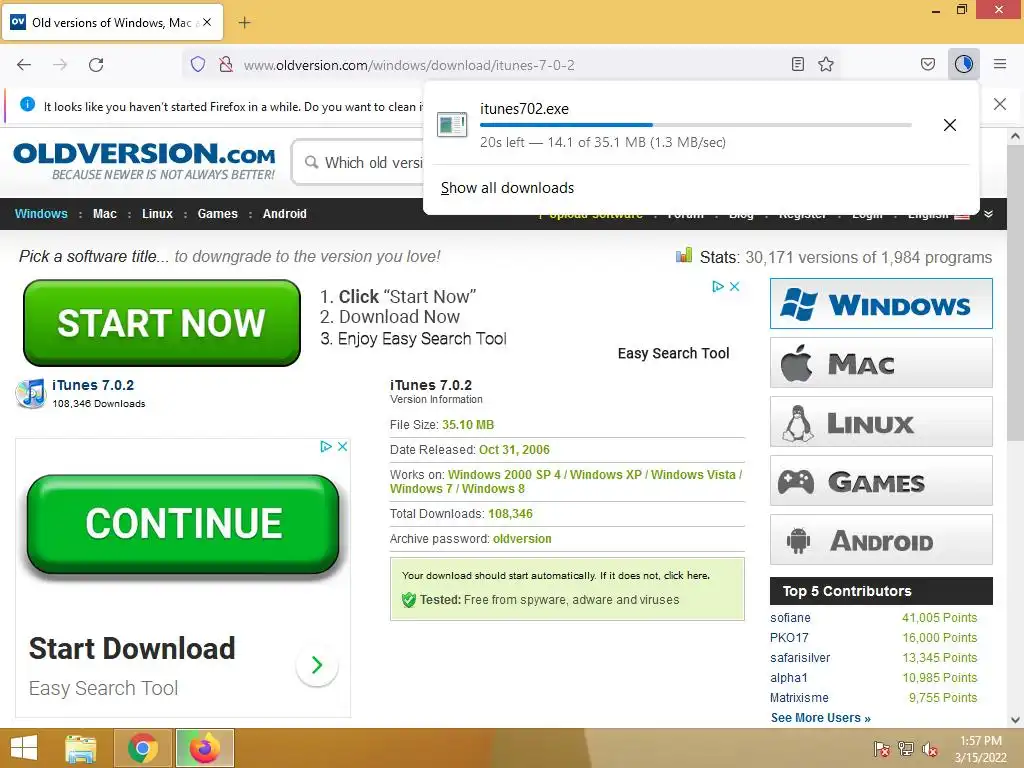
Task: Select Android in the site nav bar
Action: pyautogui.click(x=285, y=214)
